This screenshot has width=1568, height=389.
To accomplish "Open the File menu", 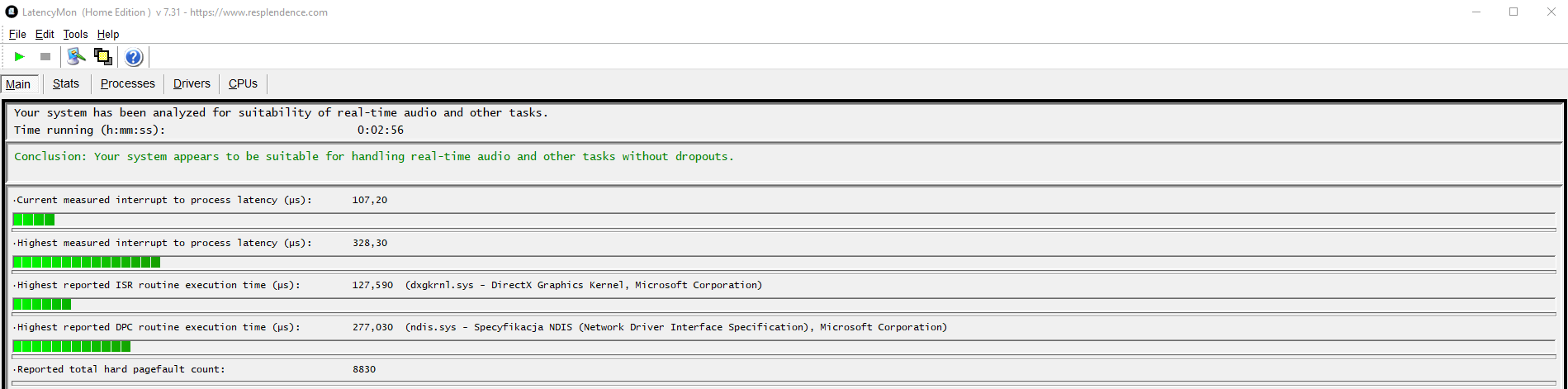I will click(x=17, y=35).
